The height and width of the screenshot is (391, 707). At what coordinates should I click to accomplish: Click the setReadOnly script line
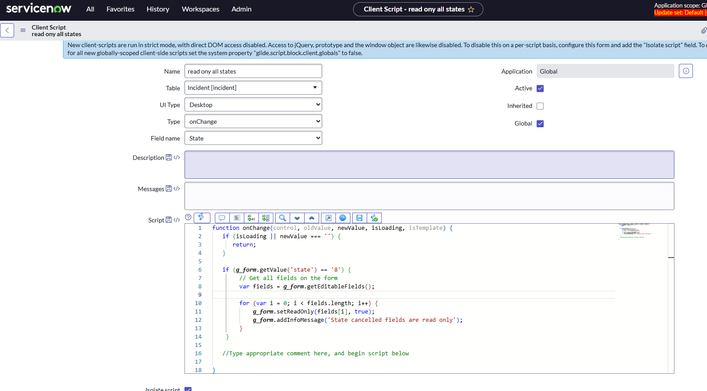click(x=313, y=312)
